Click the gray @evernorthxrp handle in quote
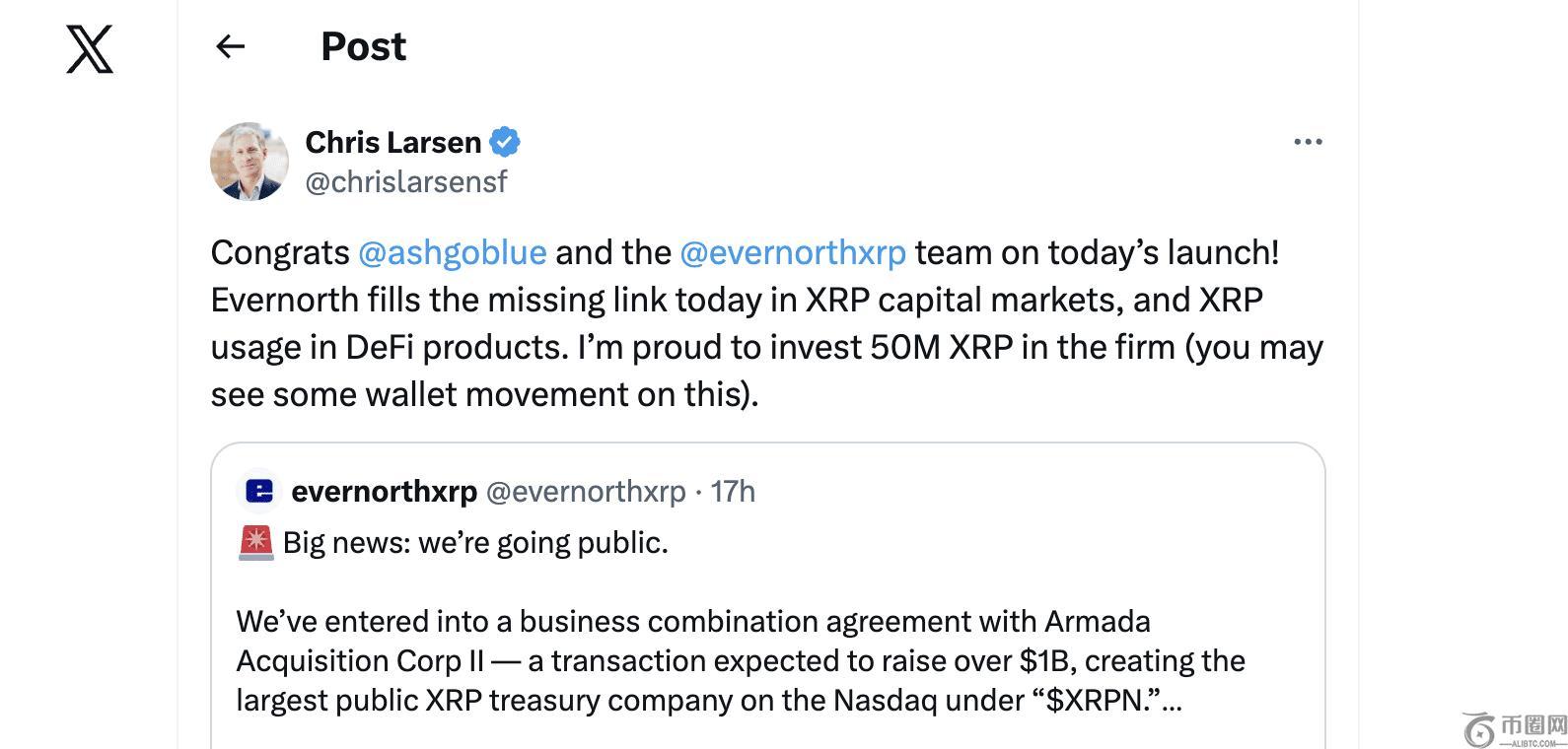1568x749 pixels. click(586, 491)
